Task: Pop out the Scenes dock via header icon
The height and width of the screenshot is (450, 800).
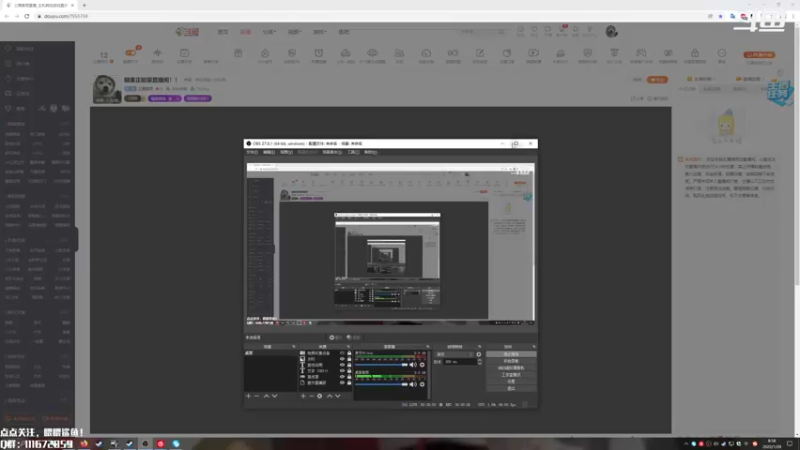Action: 293,347
